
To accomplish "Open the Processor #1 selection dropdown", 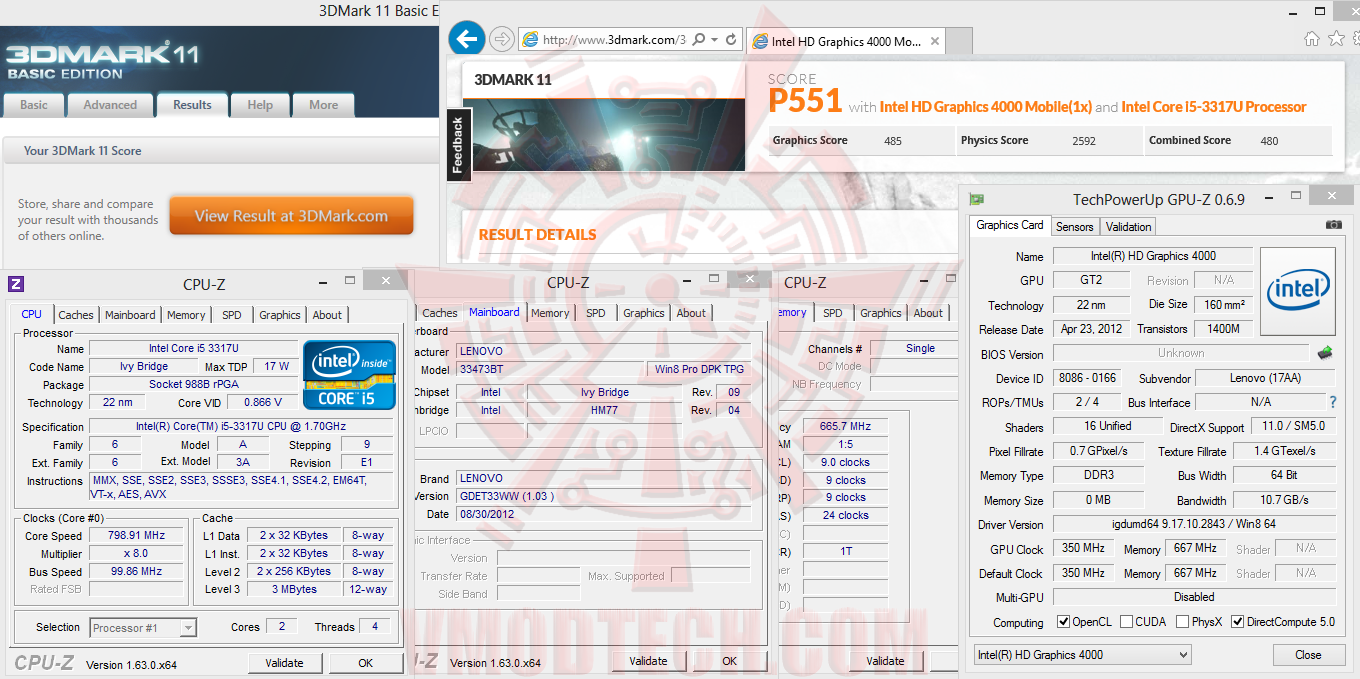I will (x=143, y=628).
